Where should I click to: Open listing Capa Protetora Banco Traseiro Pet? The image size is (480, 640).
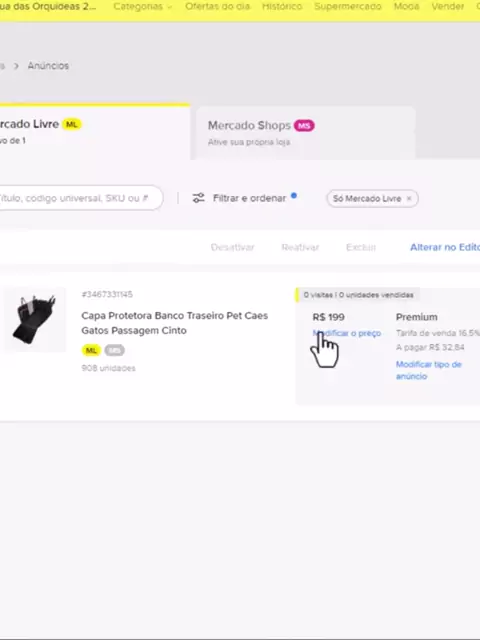pos(174,323)
